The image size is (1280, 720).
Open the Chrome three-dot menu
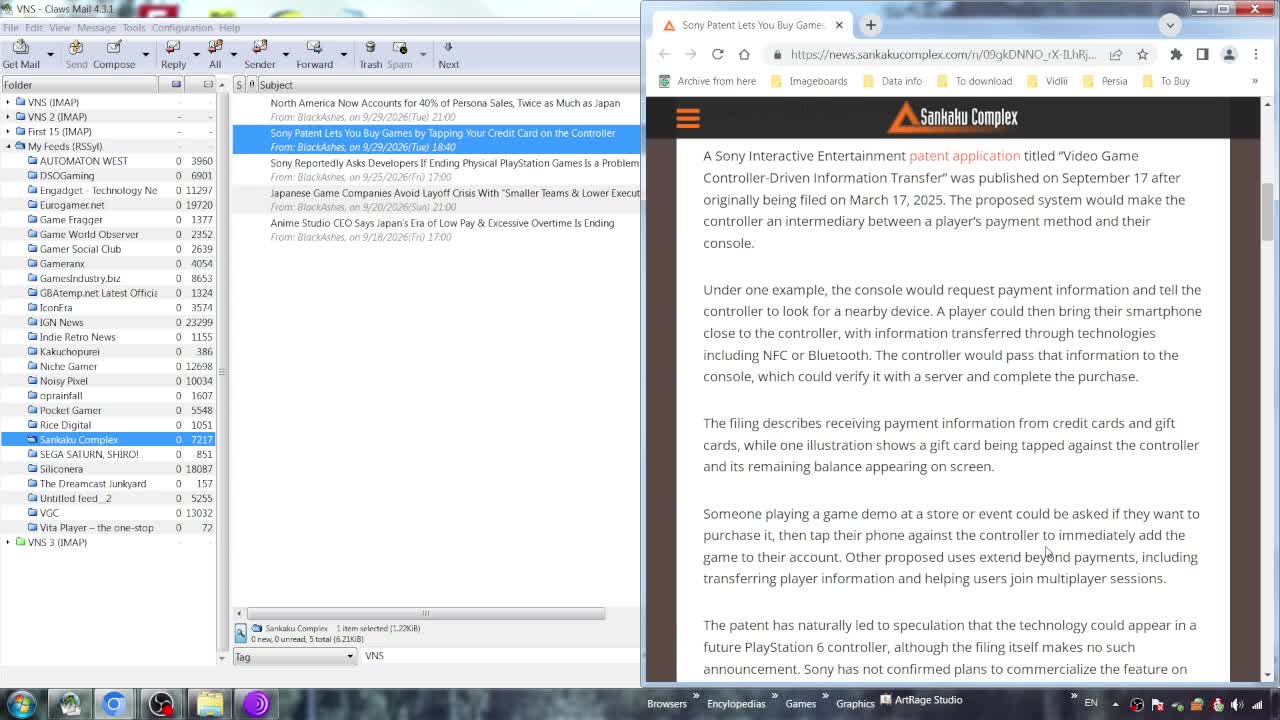(1256, 54)
